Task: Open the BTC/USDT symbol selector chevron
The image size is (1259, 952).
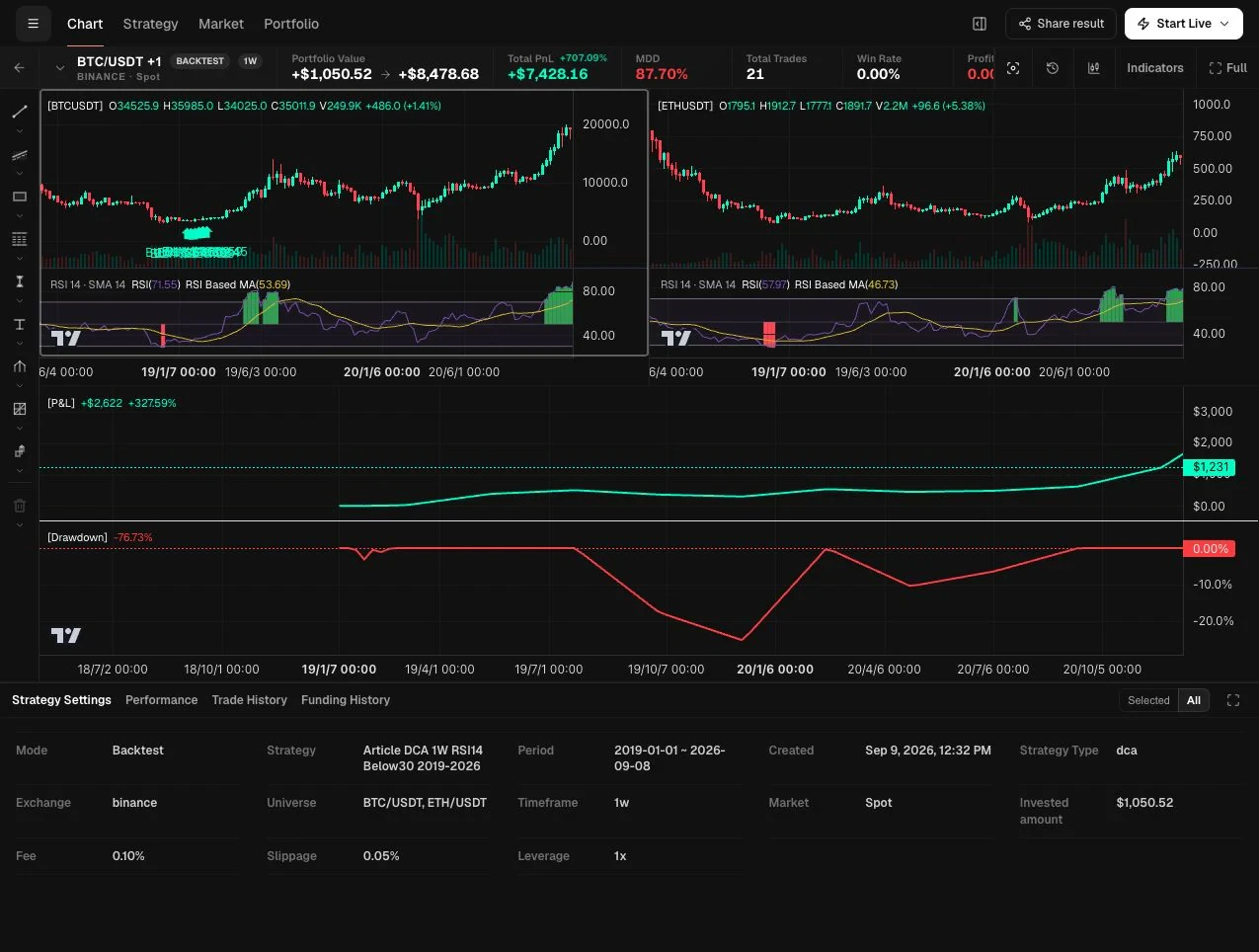Action: (x=60, y=68)
